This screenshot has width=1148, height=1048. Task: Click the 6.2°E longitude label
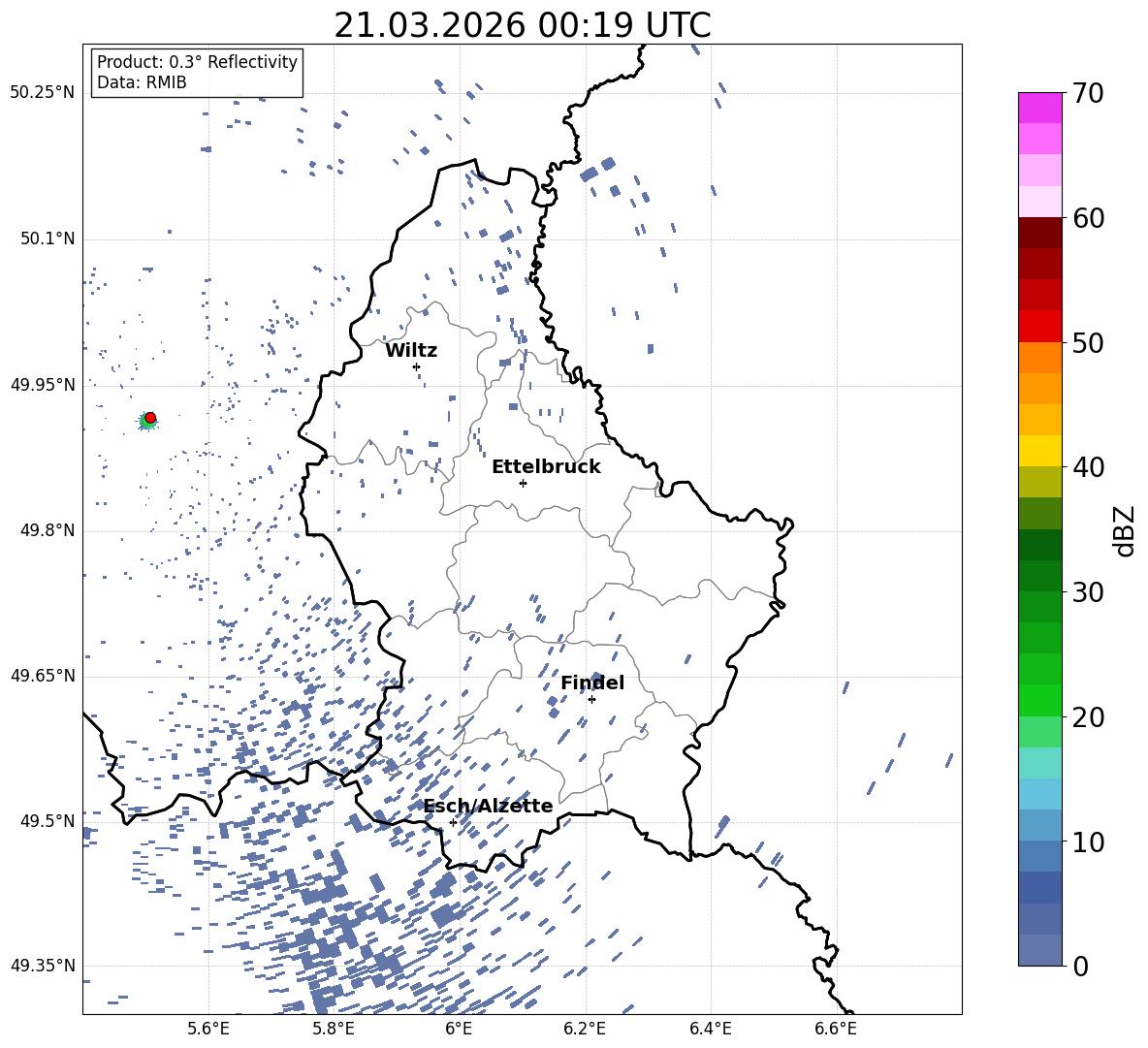click(x=585, y=1029)
